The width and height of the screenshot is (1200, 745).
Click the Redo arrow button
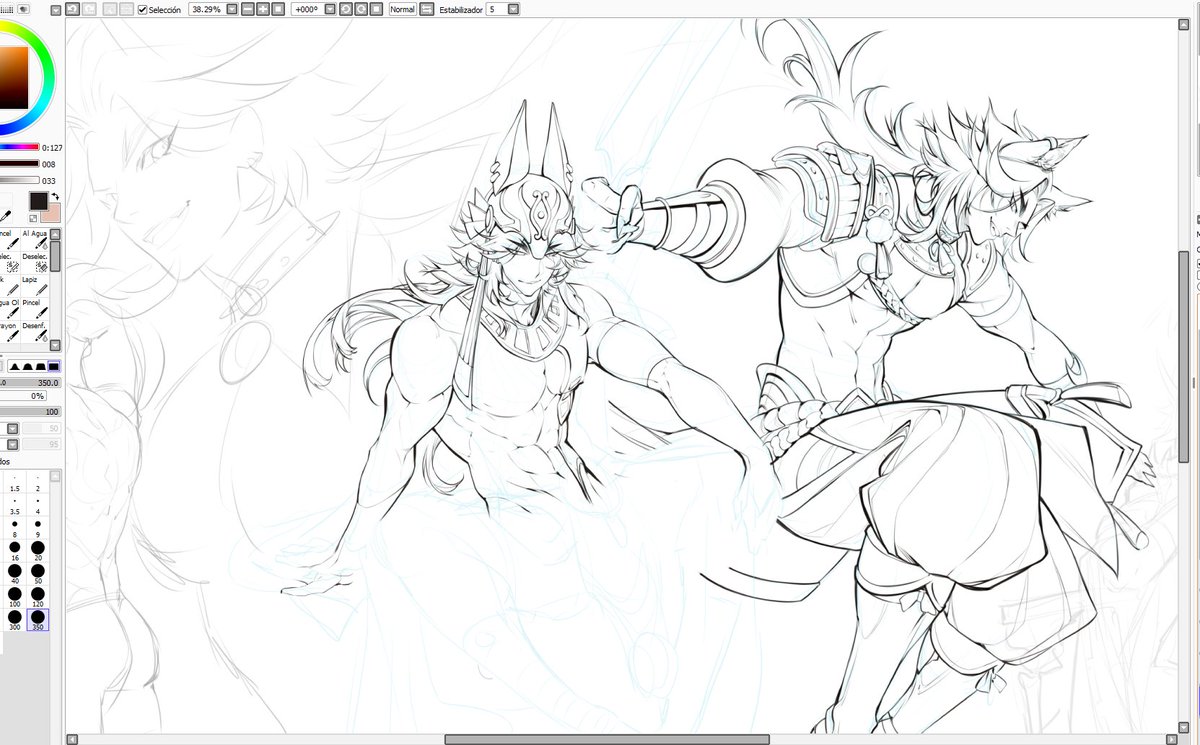(x=89, y=9)
